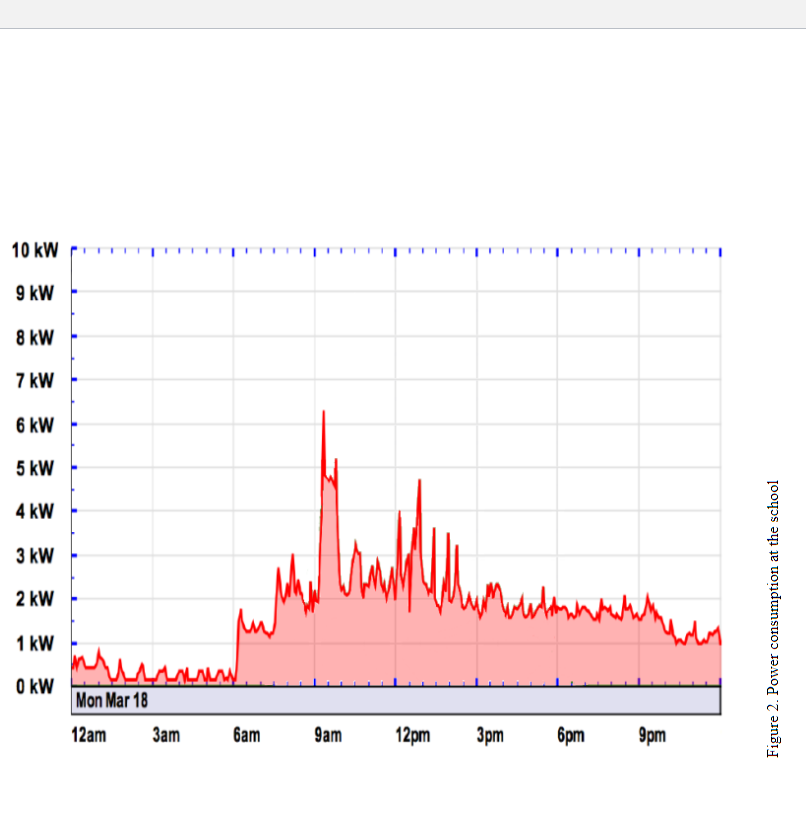Select the 9pm tick label
806x813 pixels.
[651, 735]
